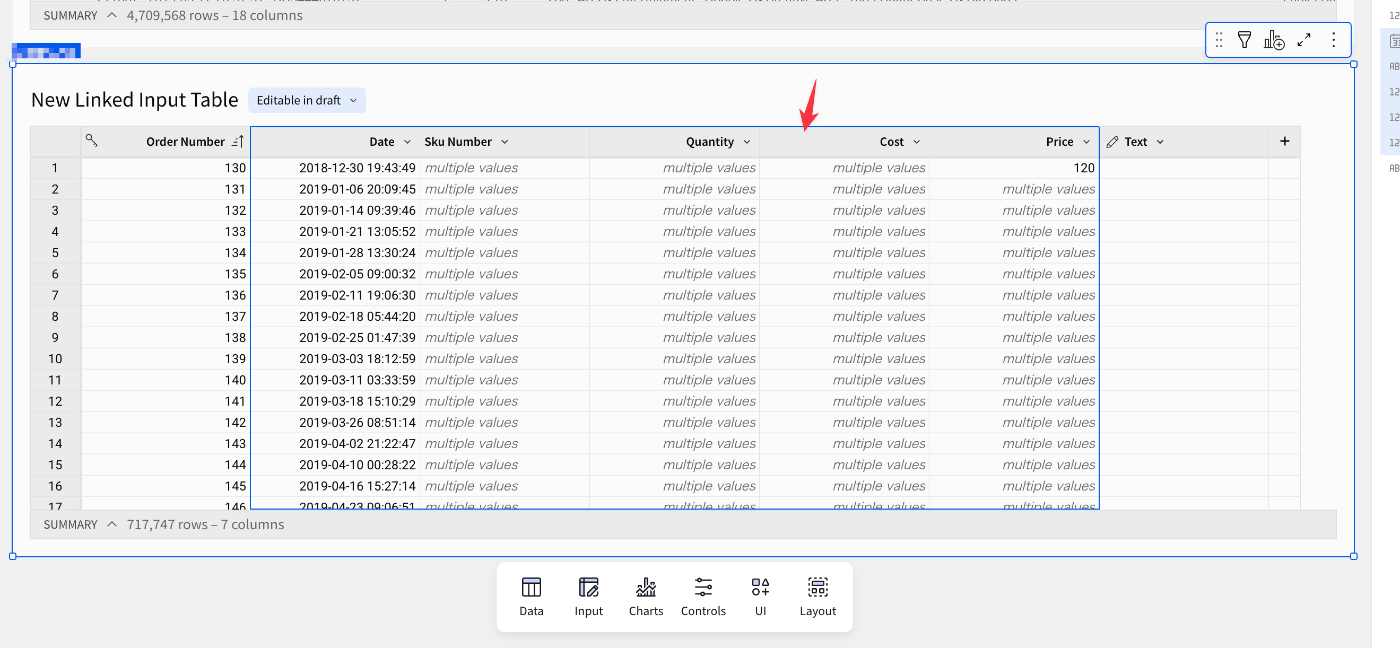
Task: Click the Quantity cell in row 138
Action: tap(675, 338)
